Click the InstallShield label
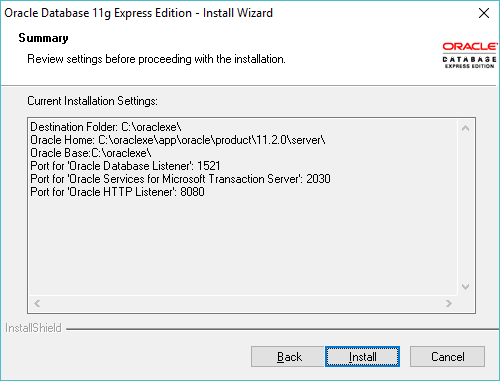This screenshot has height=381, width=500. [33, 328]
